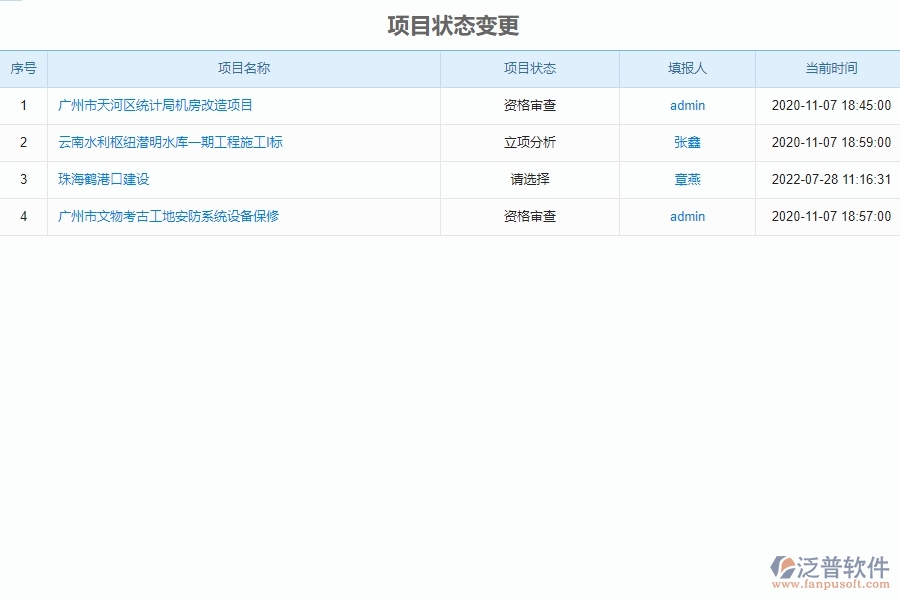Click filler 张鑫 in row 2
Viewport: 900px width, 600px height.
(x=687, y=142)
